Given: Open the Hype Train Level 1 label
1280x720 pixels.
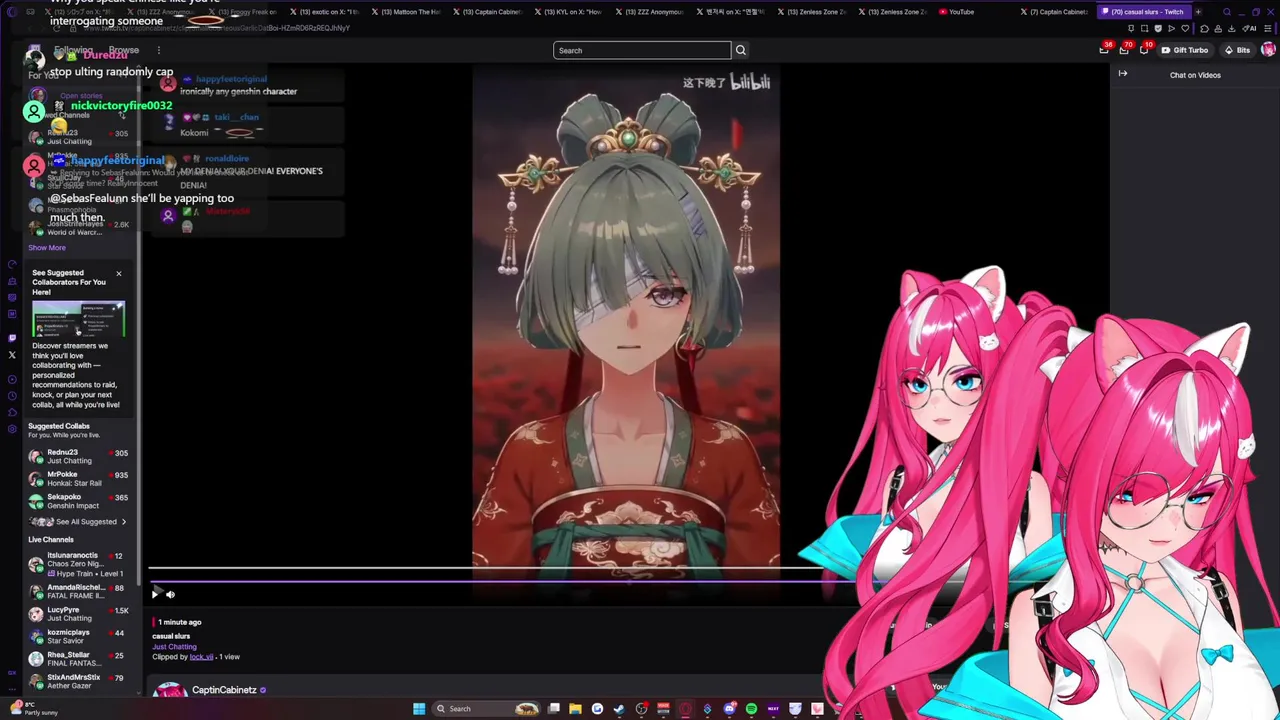Looking at the screenshot, I should (x=85, y=574).
